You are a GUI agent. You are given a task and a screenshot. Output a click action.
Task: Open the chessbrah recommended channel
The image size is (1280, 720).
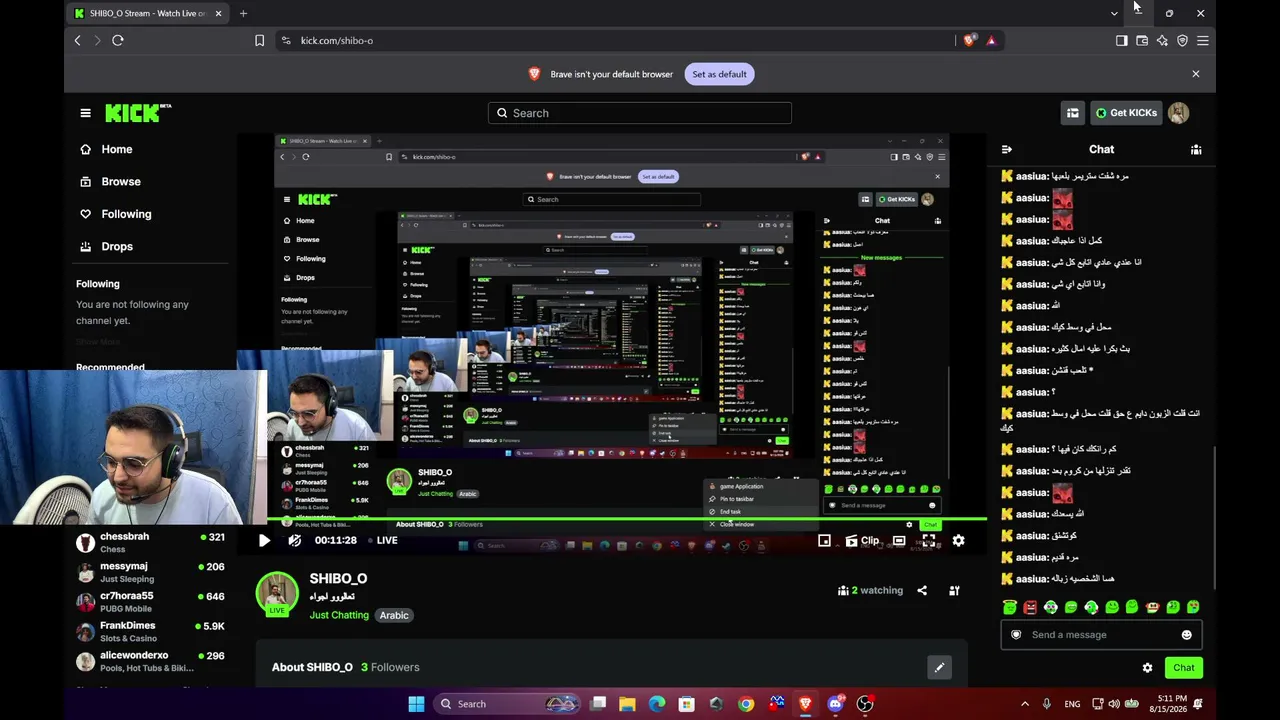[x=152, y=542]
